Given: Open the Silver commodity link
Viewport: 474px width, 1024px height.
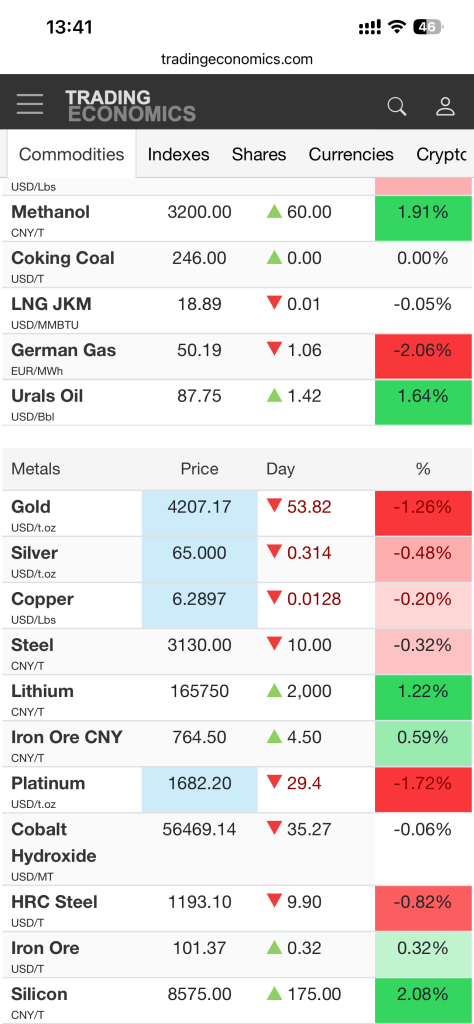Looking at the screenshot, I should click(x=35, y=552).
